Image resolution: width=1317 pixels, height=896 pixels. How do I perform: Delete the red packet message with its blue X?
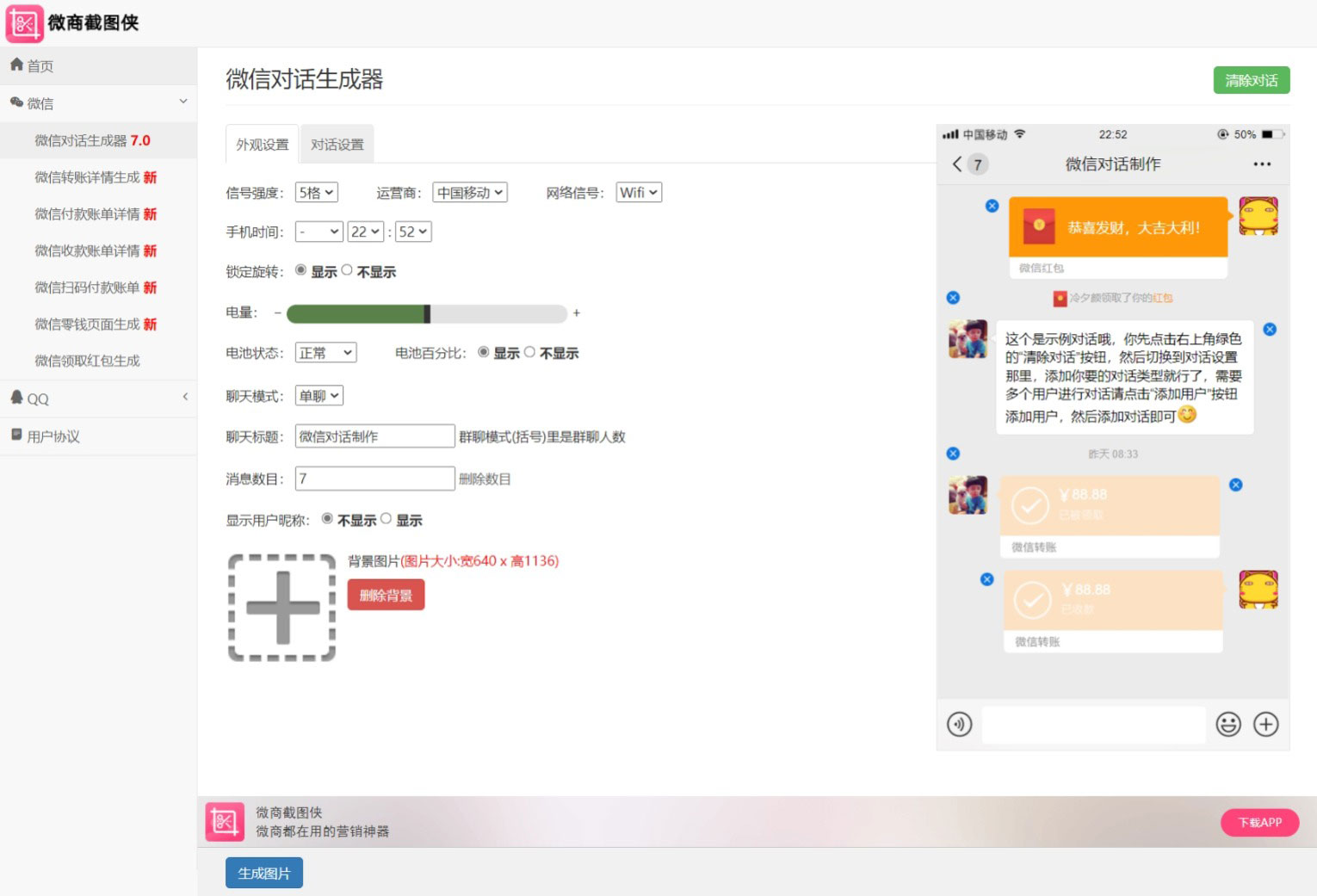[992, 206]
